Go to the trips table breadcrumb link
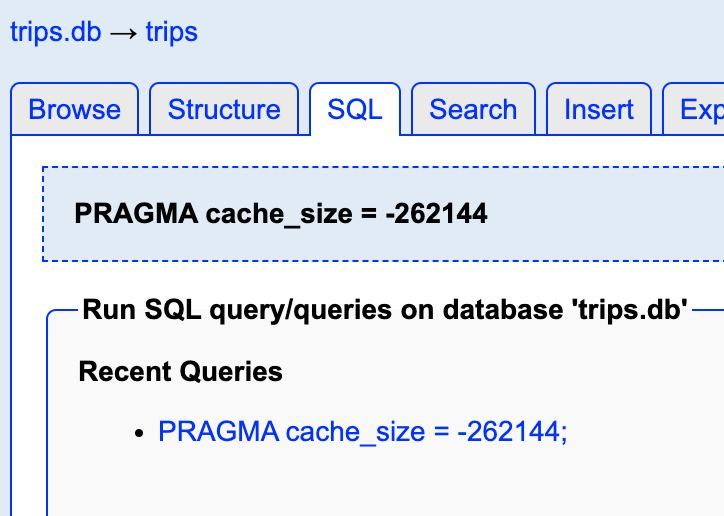Screen dimensions: 724x516 click(171, 32)
